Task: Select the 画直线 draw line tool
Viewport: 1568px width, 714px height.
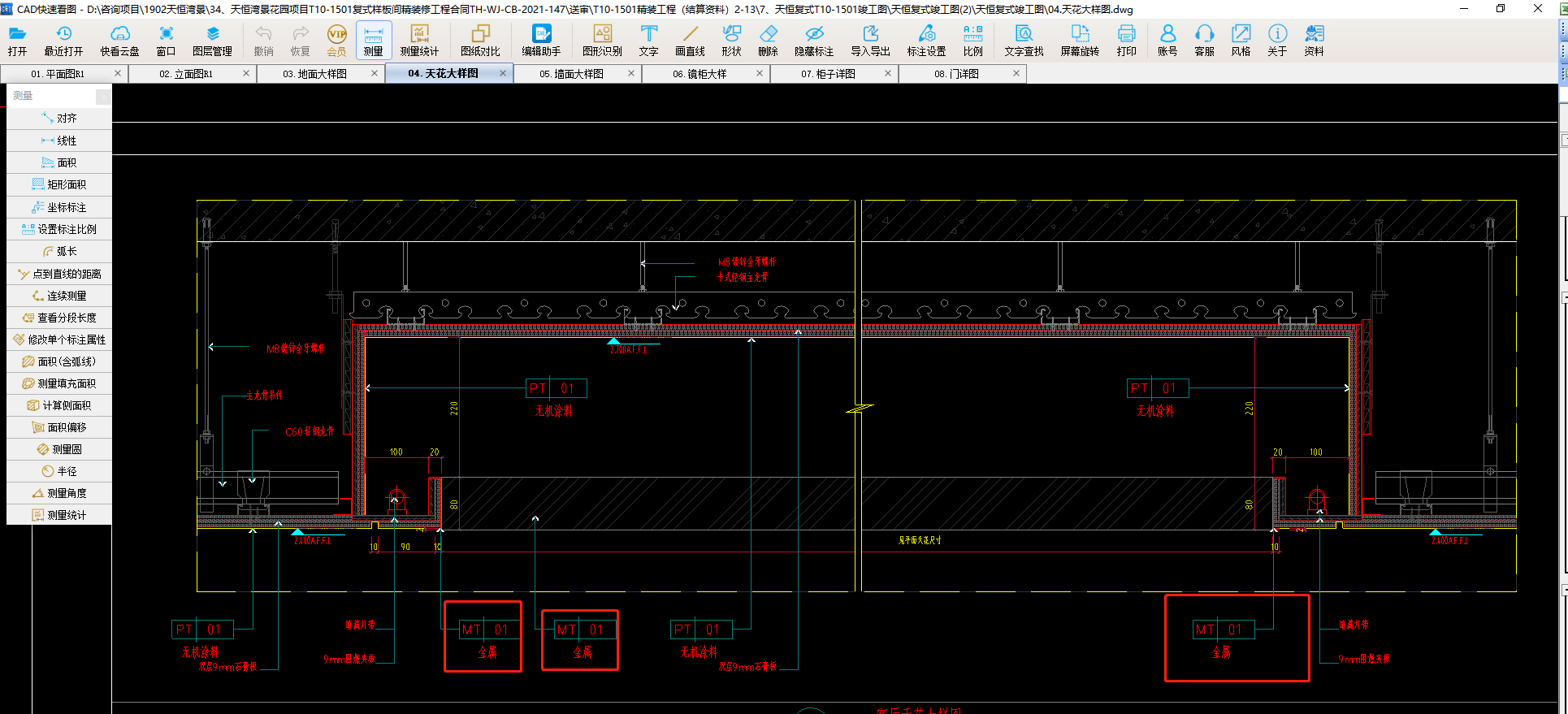Action: pyautogui.click(x=690, y=40)
